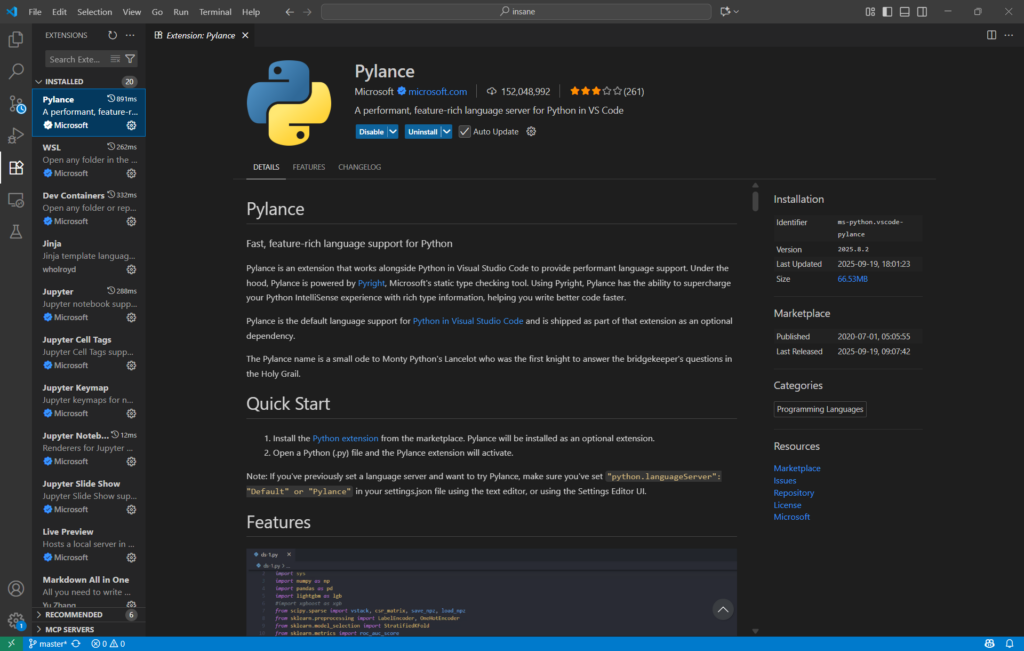This screenshot has width=1024, height=651.
Task: Switch to the FEATURES tab
Action: tap(309, 167)
